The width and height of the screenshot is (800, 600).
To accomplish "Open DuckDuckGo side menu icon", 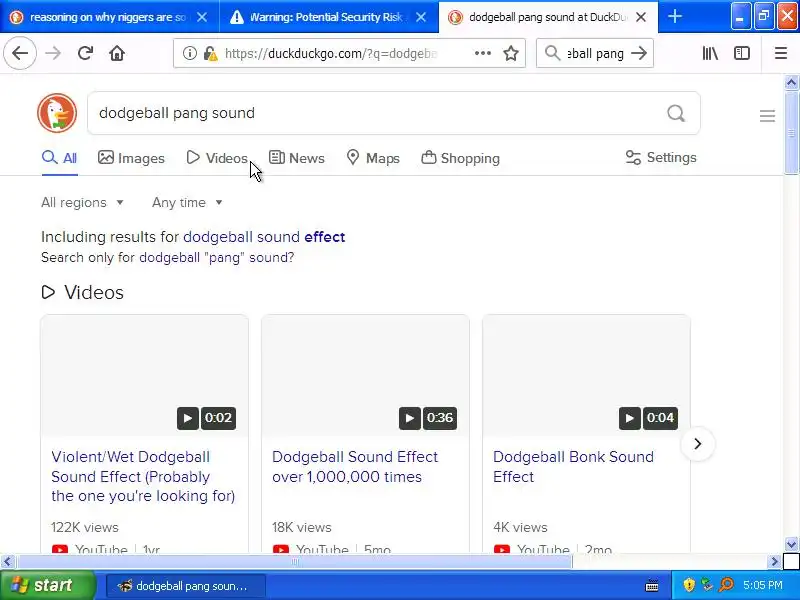I will coord(767,116).
